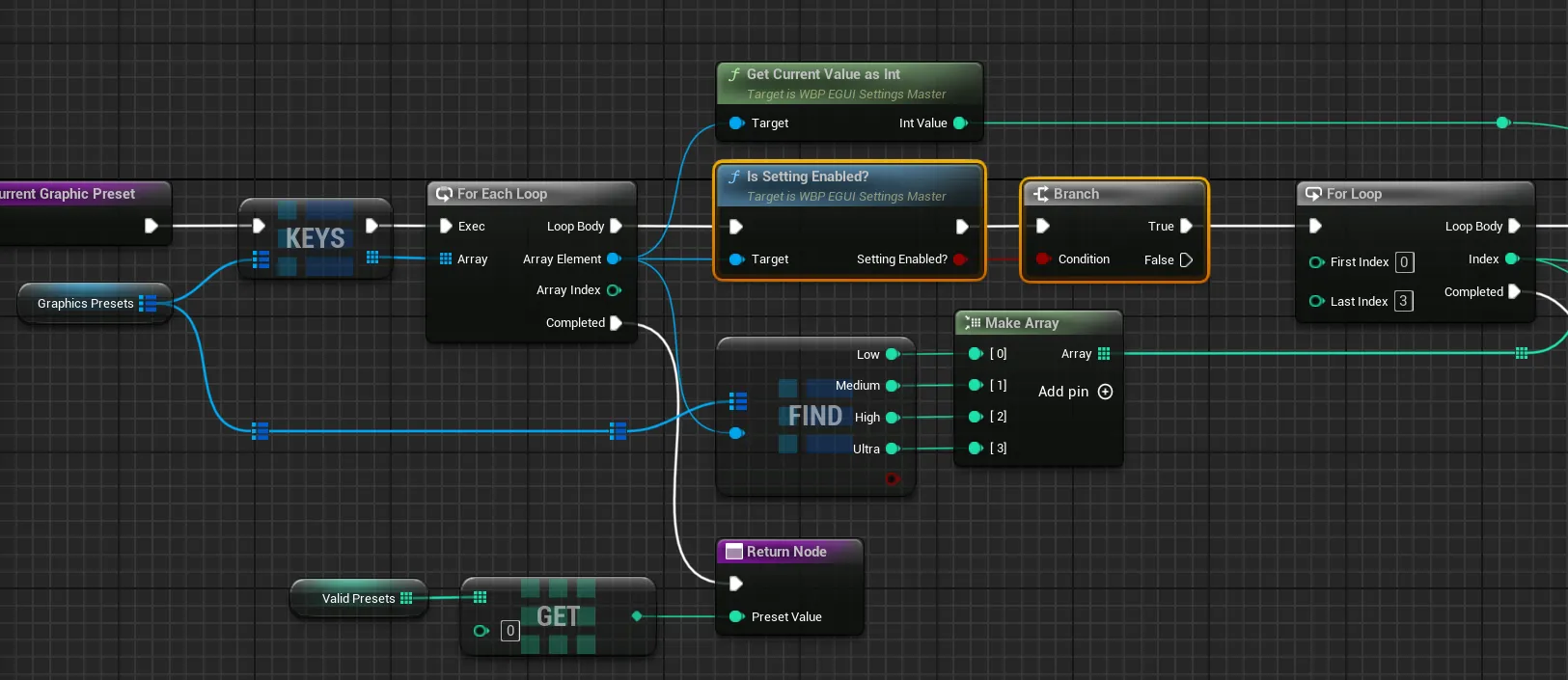Screen dimensions: 1568x680
Task: Click Index output pin on For Loop
Action: tap(1512, 259)
